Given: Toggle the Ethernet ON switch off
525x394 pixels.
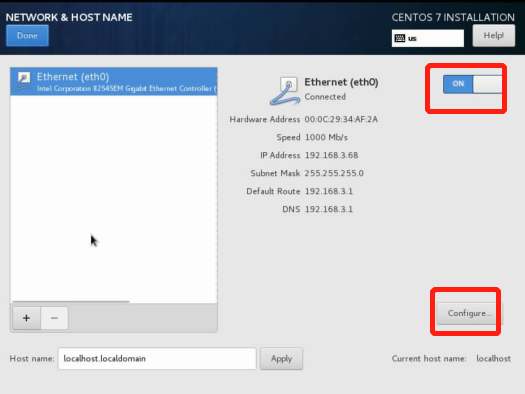Looking at the screenshot, I should click(472, 84).
